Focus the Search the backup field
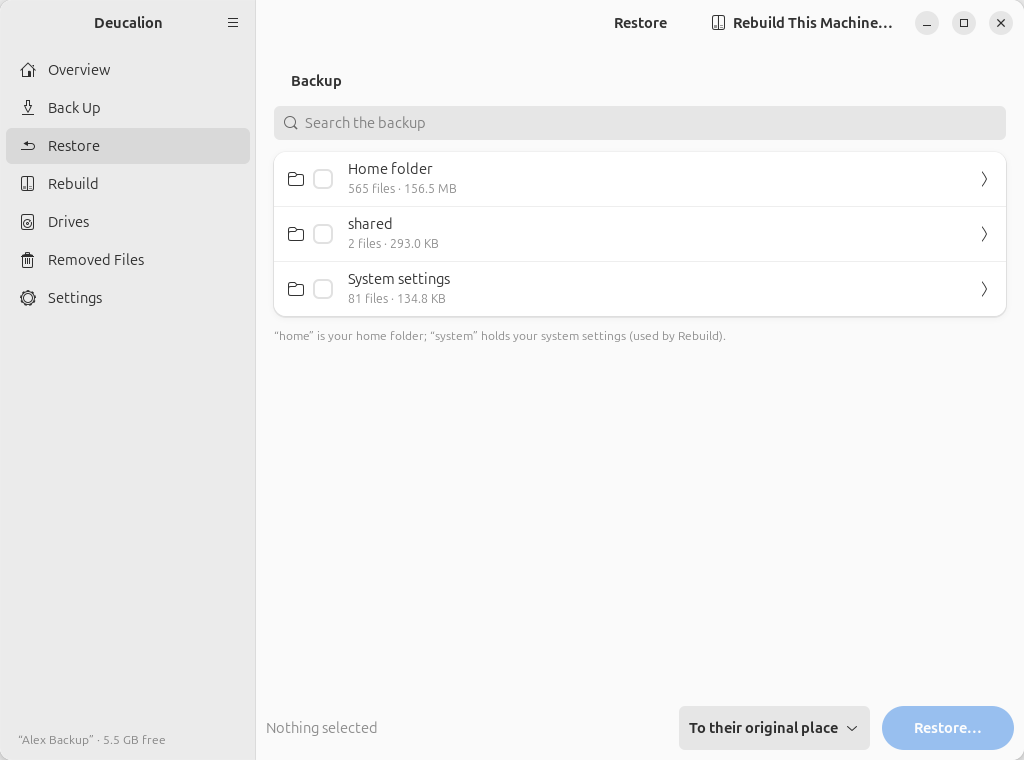This screenshot has width=1024, height=760. click(x=639, y=123)
